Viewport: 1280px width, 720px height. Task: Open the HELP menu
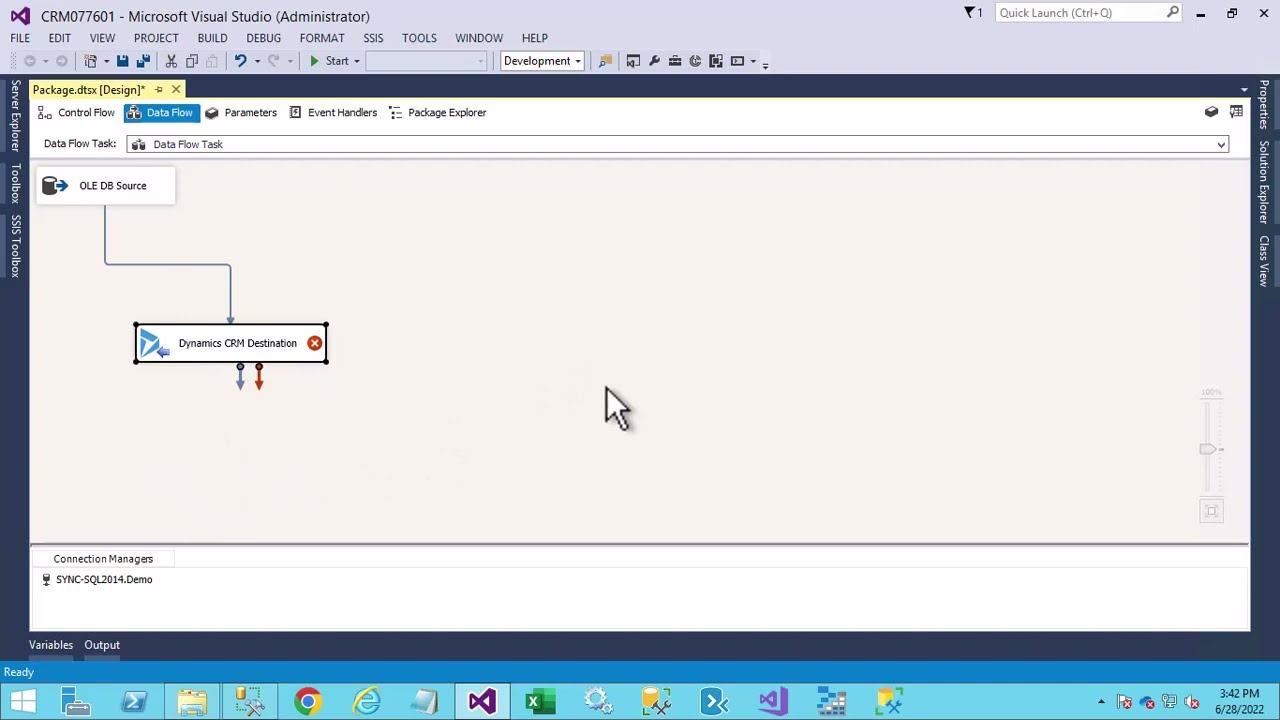click(x=534, y=38)
